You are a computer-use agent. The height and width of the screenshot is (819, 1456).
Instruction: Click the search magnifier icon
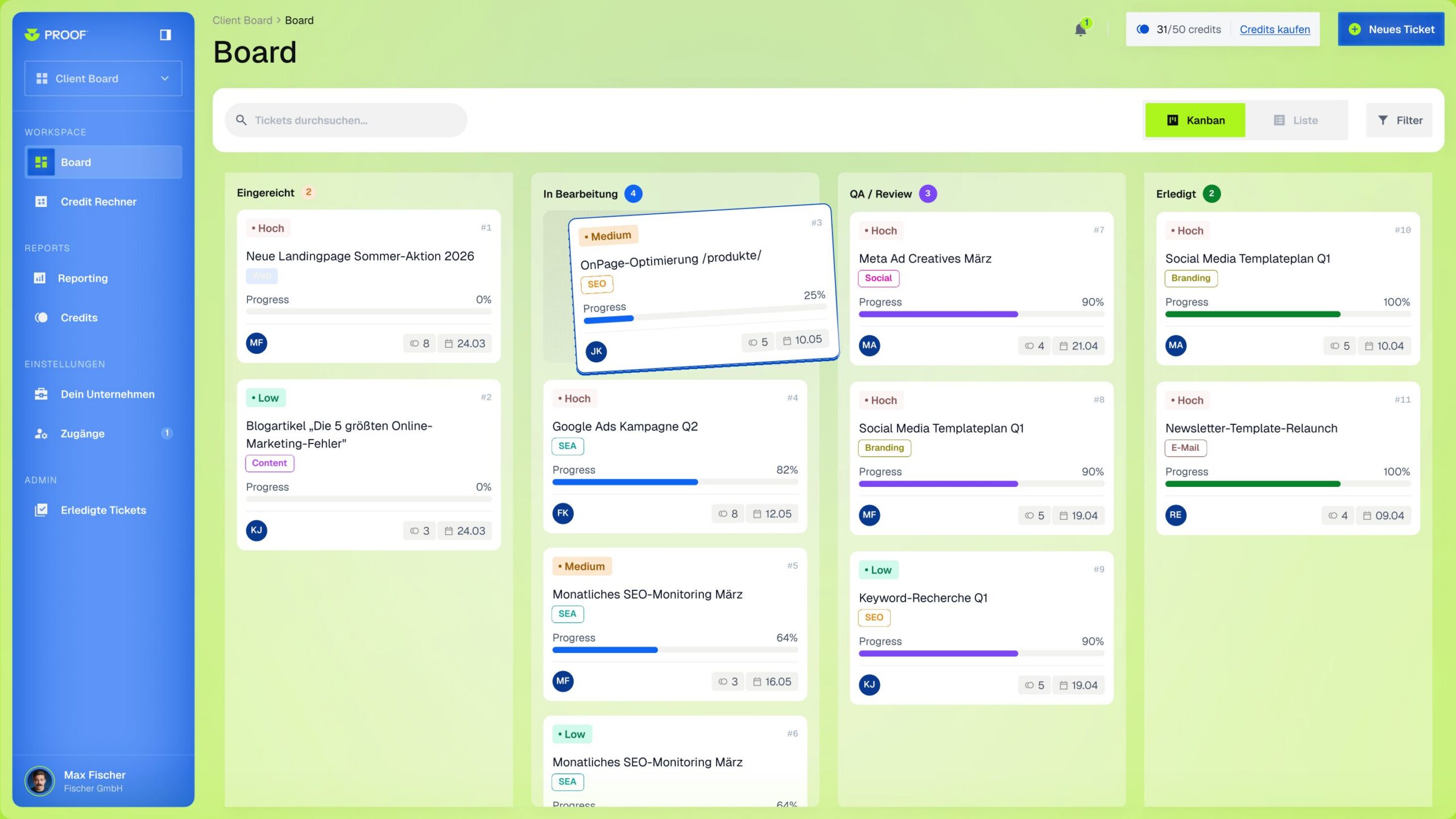[241, 120]
